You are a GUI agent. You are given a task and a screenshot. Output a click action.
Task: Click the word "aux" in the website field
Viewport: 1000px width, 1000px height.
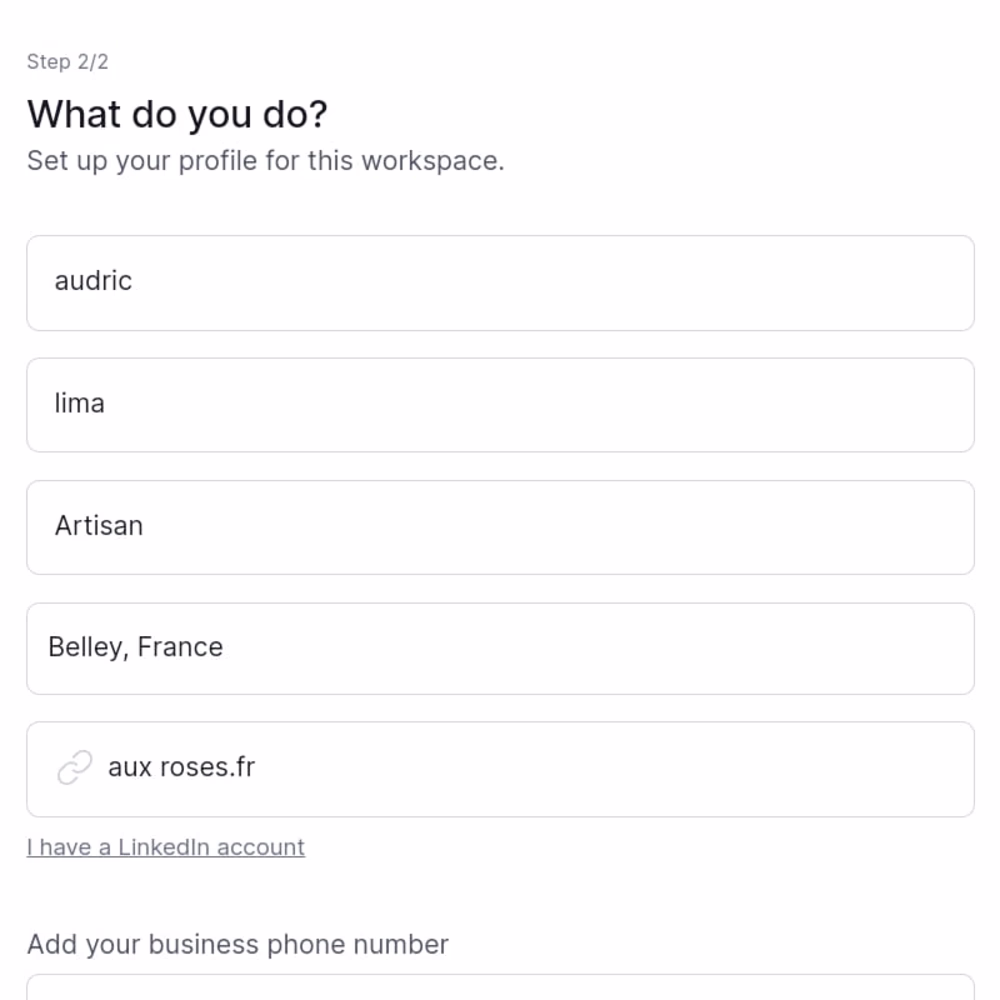pos(129,768)
